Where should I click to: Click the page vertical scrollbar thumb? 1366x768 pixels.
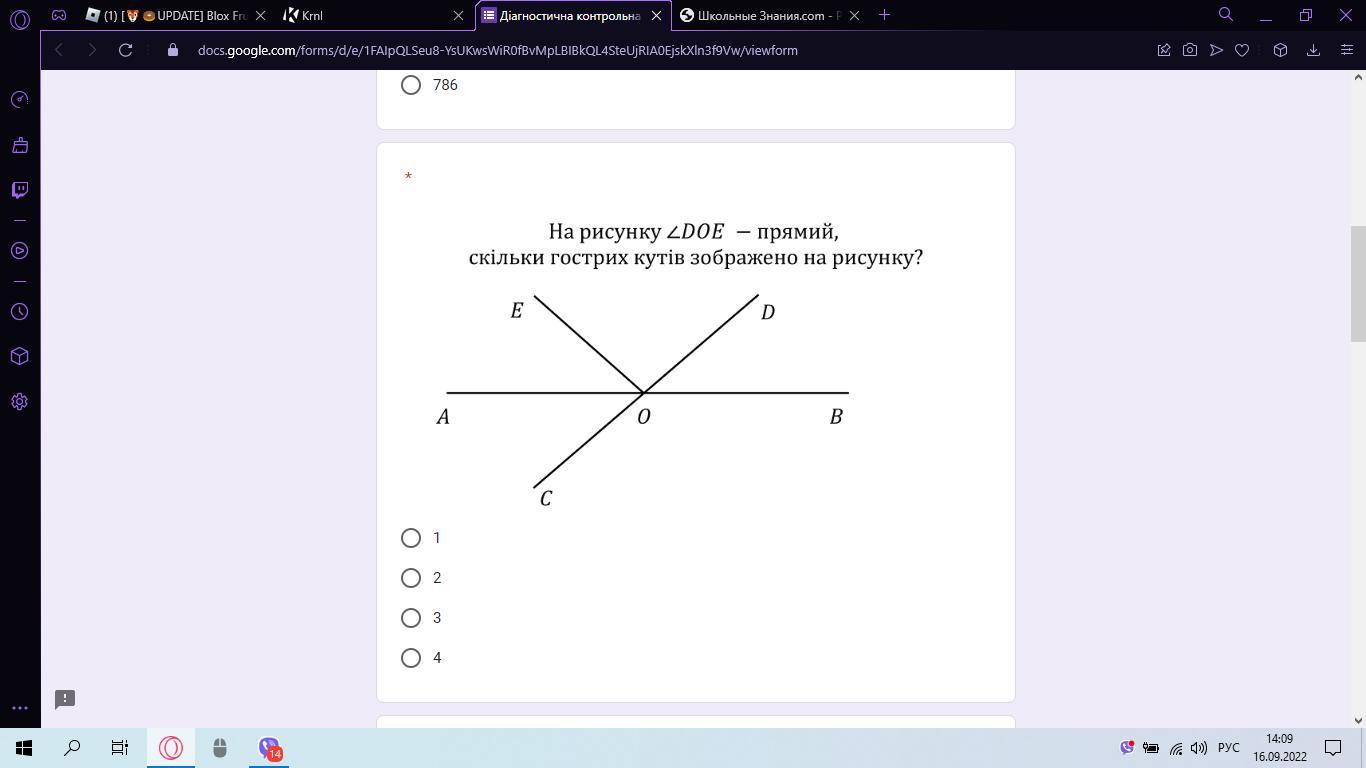pyautogui.click(x=1358, y=284)
